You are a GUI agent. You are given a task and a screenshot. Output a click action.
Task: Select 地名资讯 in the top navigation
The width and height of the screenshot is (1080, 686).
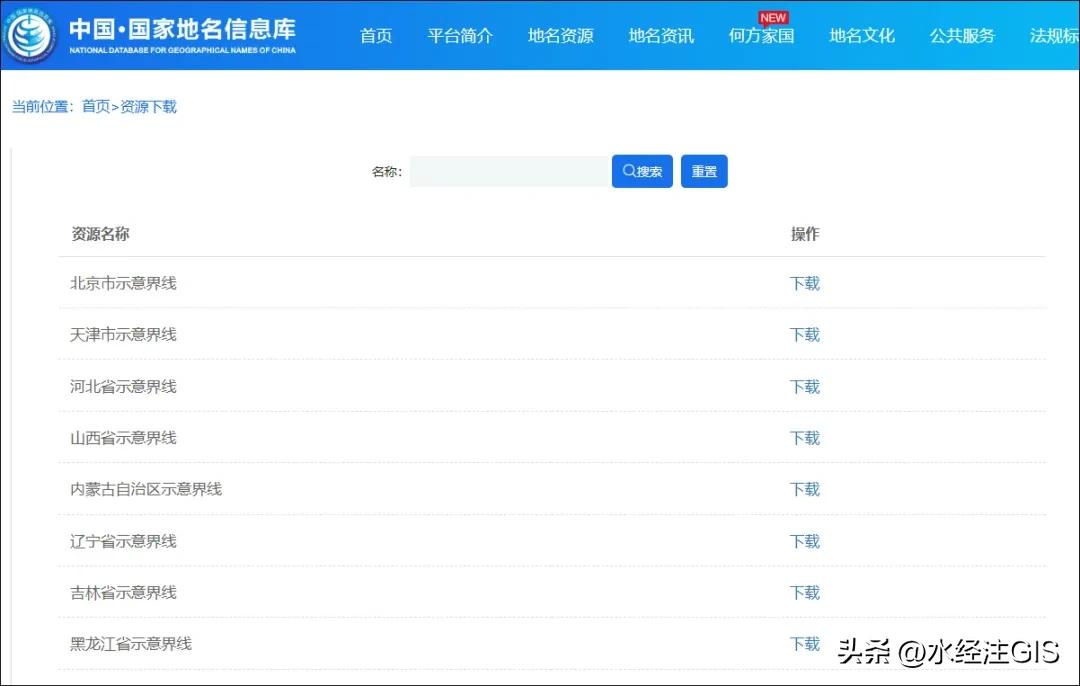[661, 36]
